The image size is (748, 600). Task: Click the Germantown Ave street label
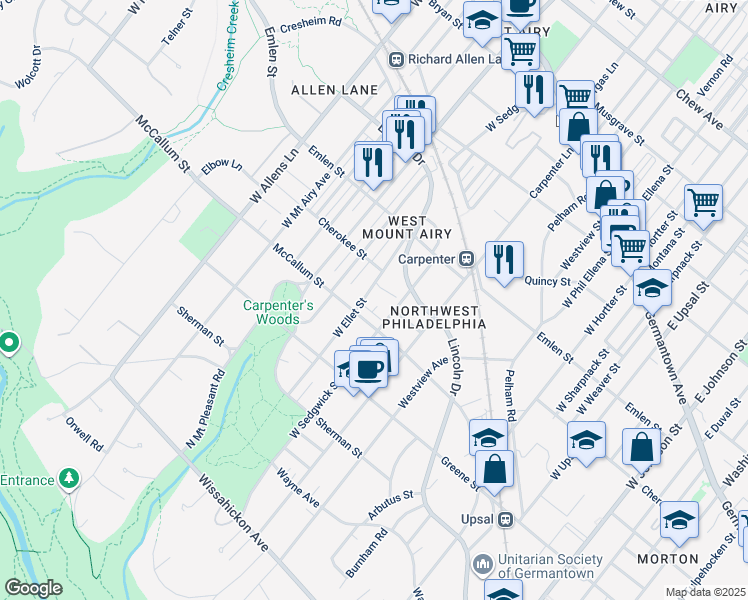665,358
